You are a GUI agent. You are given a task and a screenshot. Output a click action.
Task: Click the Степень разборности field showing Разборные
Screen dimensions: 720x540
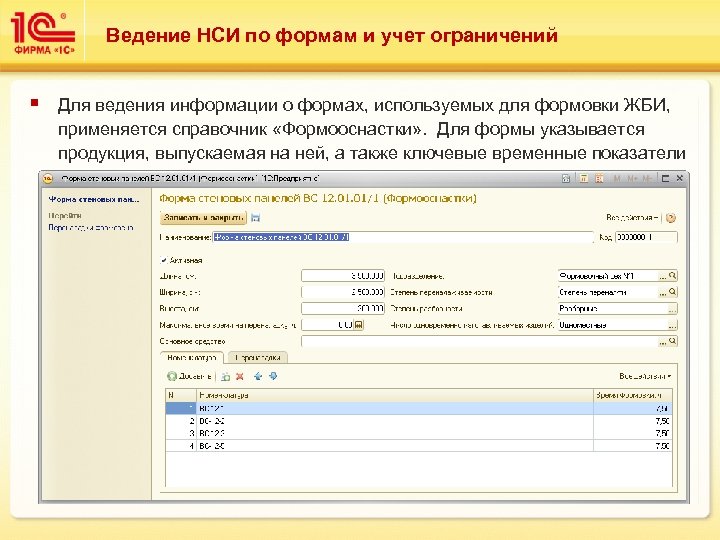tap(613, 309)
